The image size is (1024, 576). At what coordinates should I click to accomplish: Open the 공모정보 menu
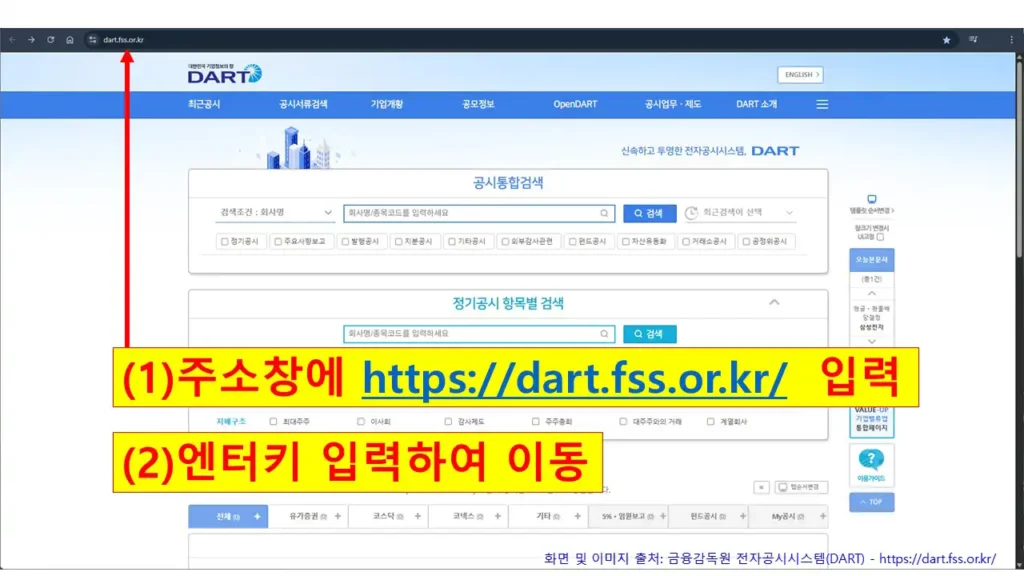point(478,104)
